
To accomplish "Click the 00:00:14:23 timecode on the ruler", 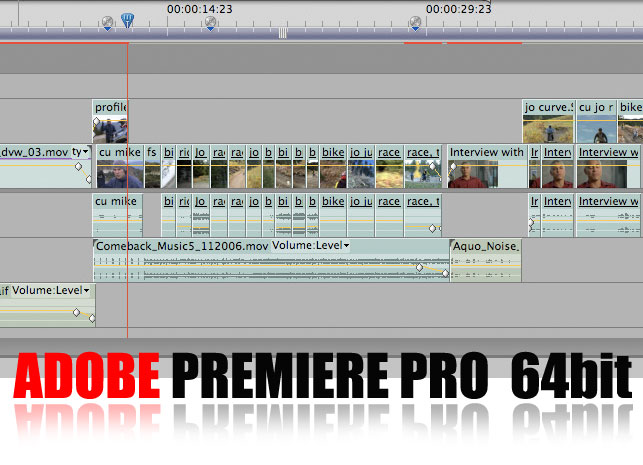I will pyautogui.click(x=200, y=9).
